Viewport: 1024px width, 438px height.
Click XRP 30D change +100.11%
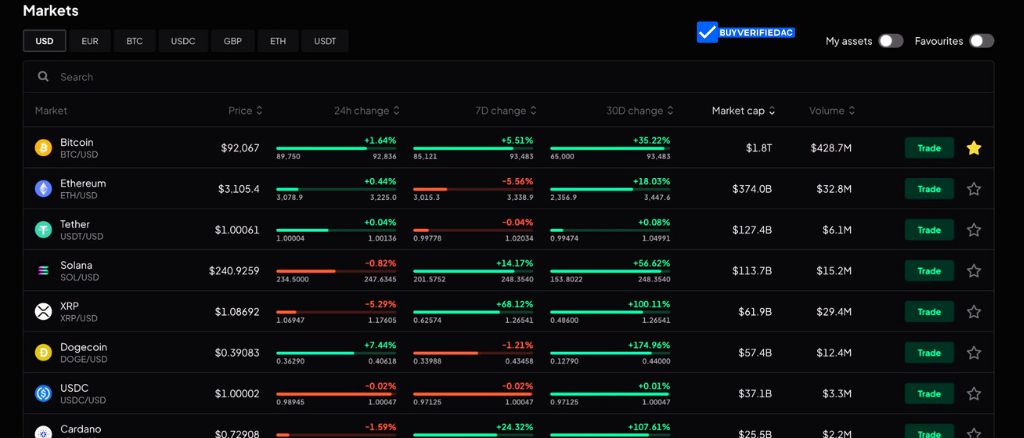[x=648, y=304]
